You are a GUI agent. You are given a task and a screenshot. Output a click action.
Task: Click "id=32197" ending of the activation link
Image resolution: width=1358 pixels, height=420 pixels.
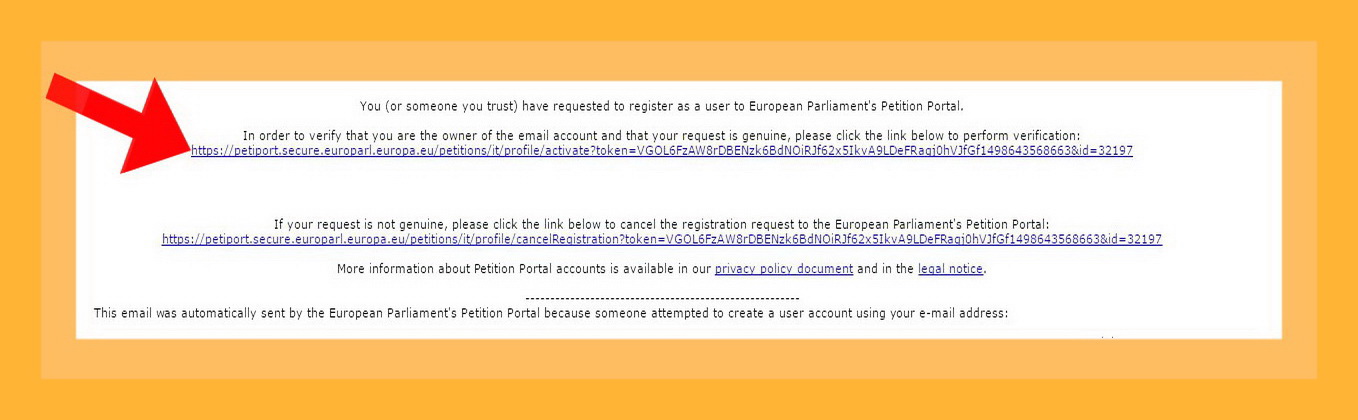click(1105, 151)
